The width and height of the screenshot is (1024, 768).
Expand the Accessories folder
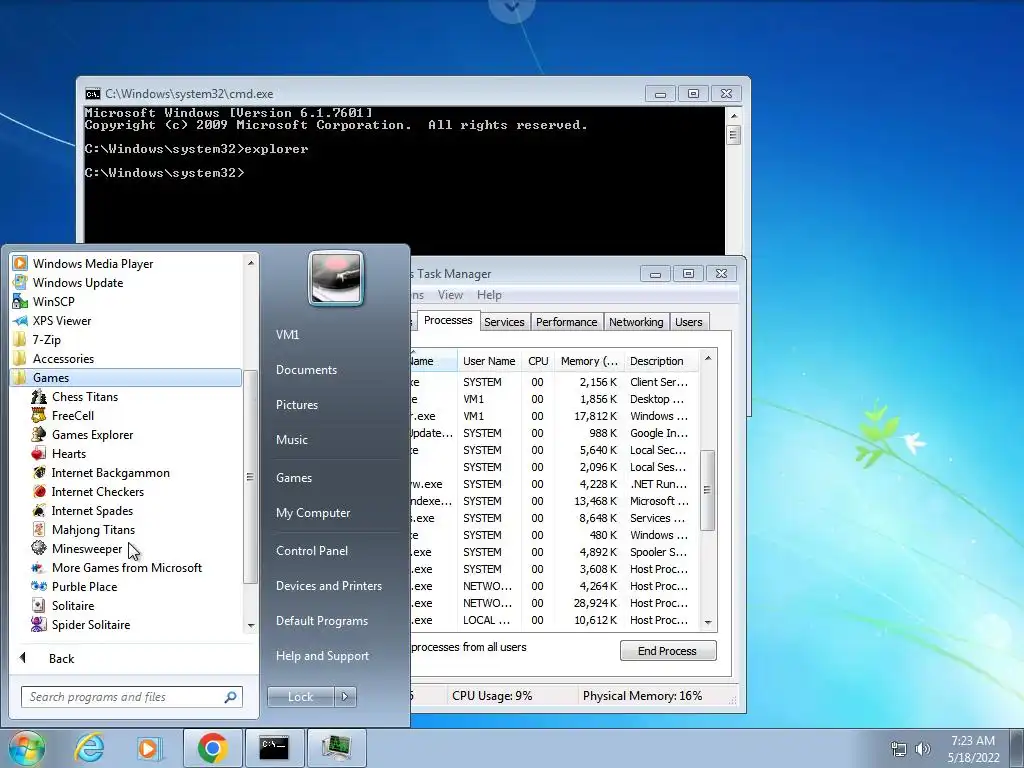click(63, 359)
